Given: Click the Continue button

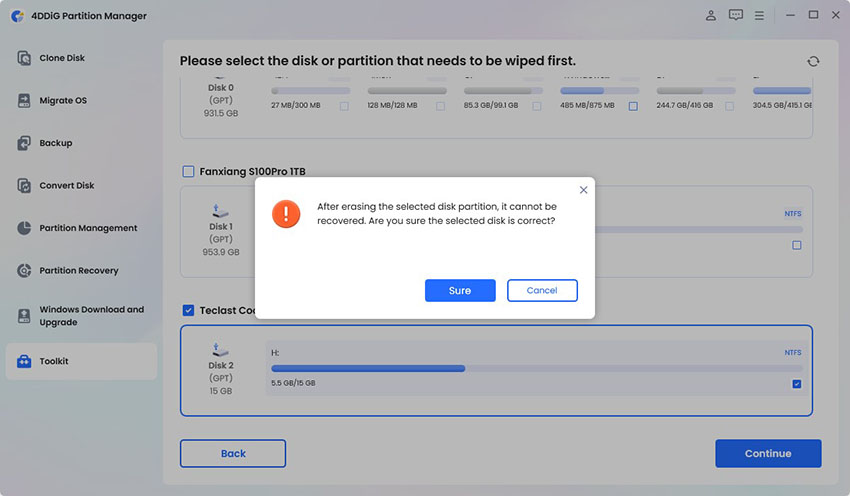Looking at the screenshot, I should 768,453.
